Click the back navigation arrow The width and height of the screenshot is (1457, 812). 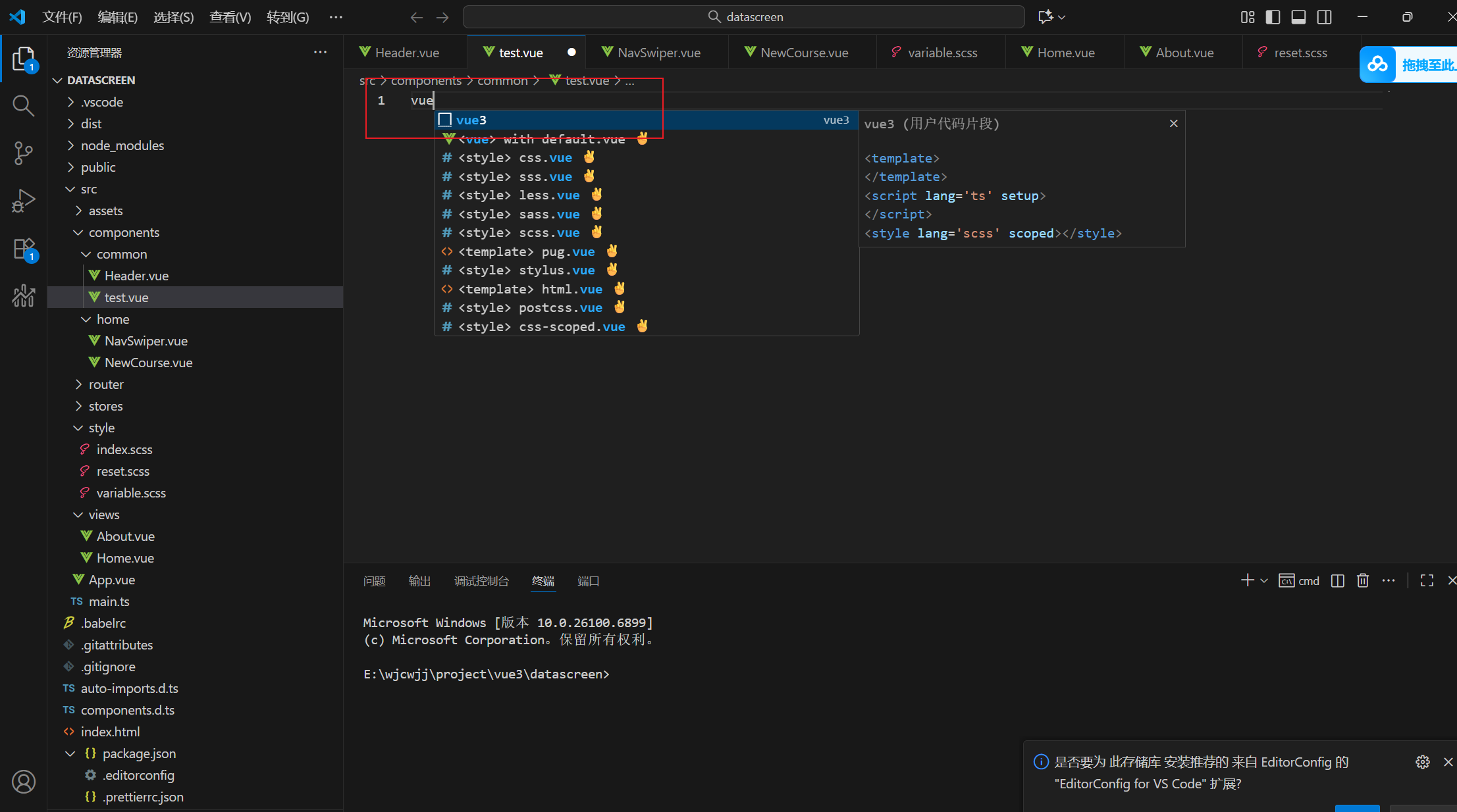point(416,17)
